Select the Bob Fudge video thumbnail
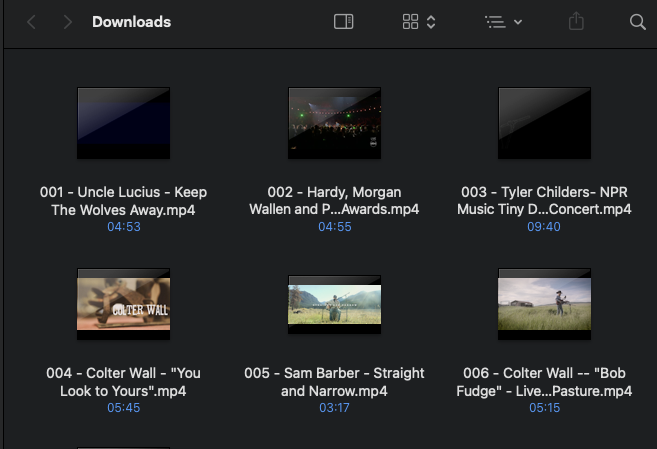The width and height of the screenshot is (657, 449). tap(544, 304)
